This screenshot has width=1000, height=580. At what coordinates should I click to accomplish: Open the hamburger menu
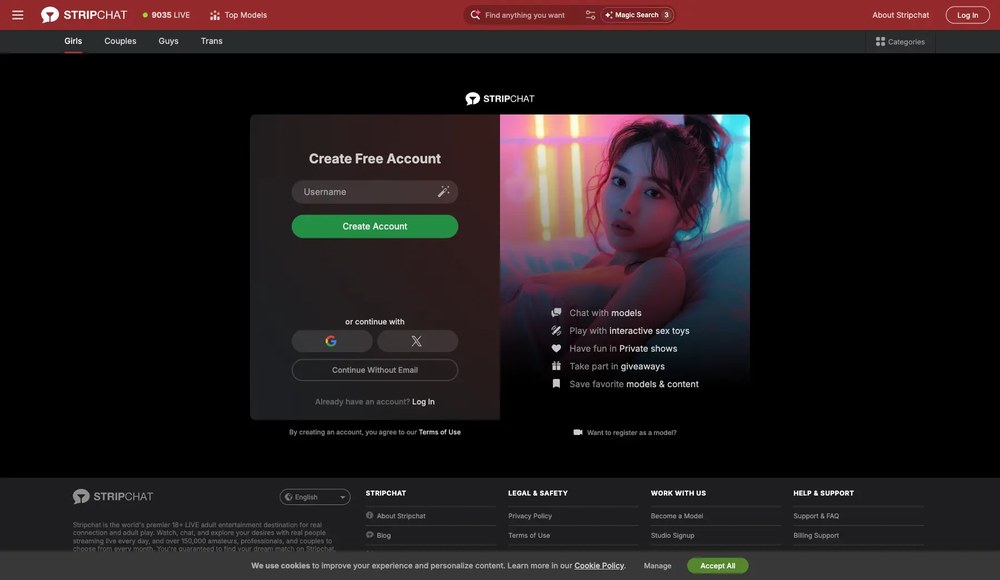coord(18,15)
